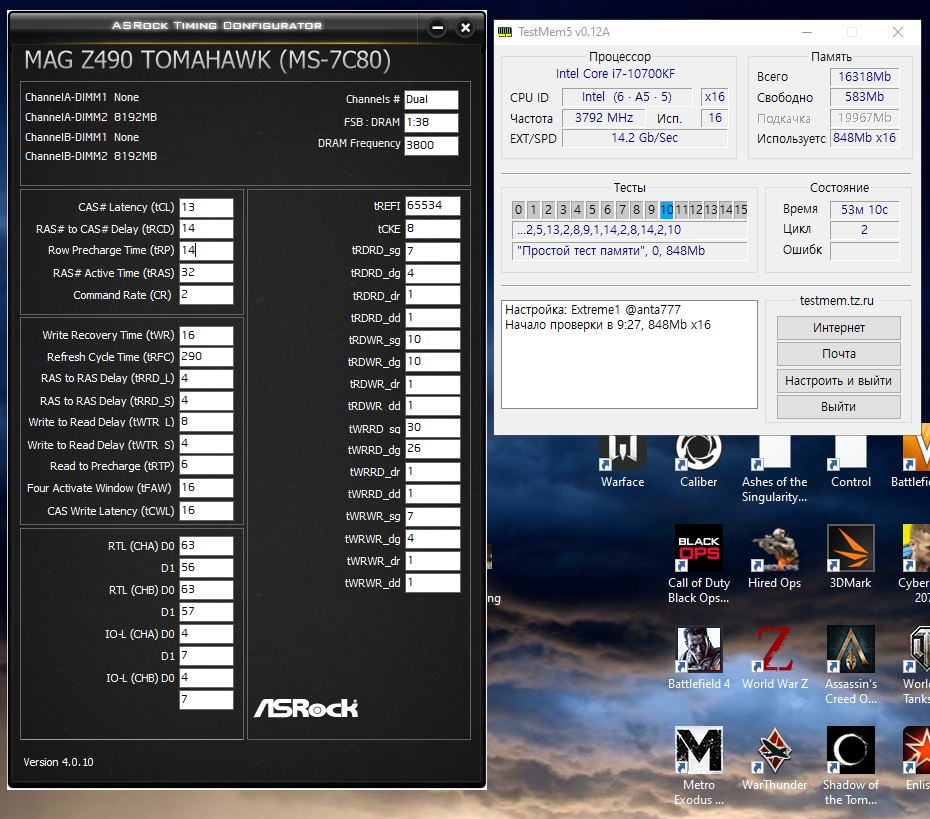The image size is (930, 819).
Task: Click the tWTR_L value field
Action: [206, 422]
